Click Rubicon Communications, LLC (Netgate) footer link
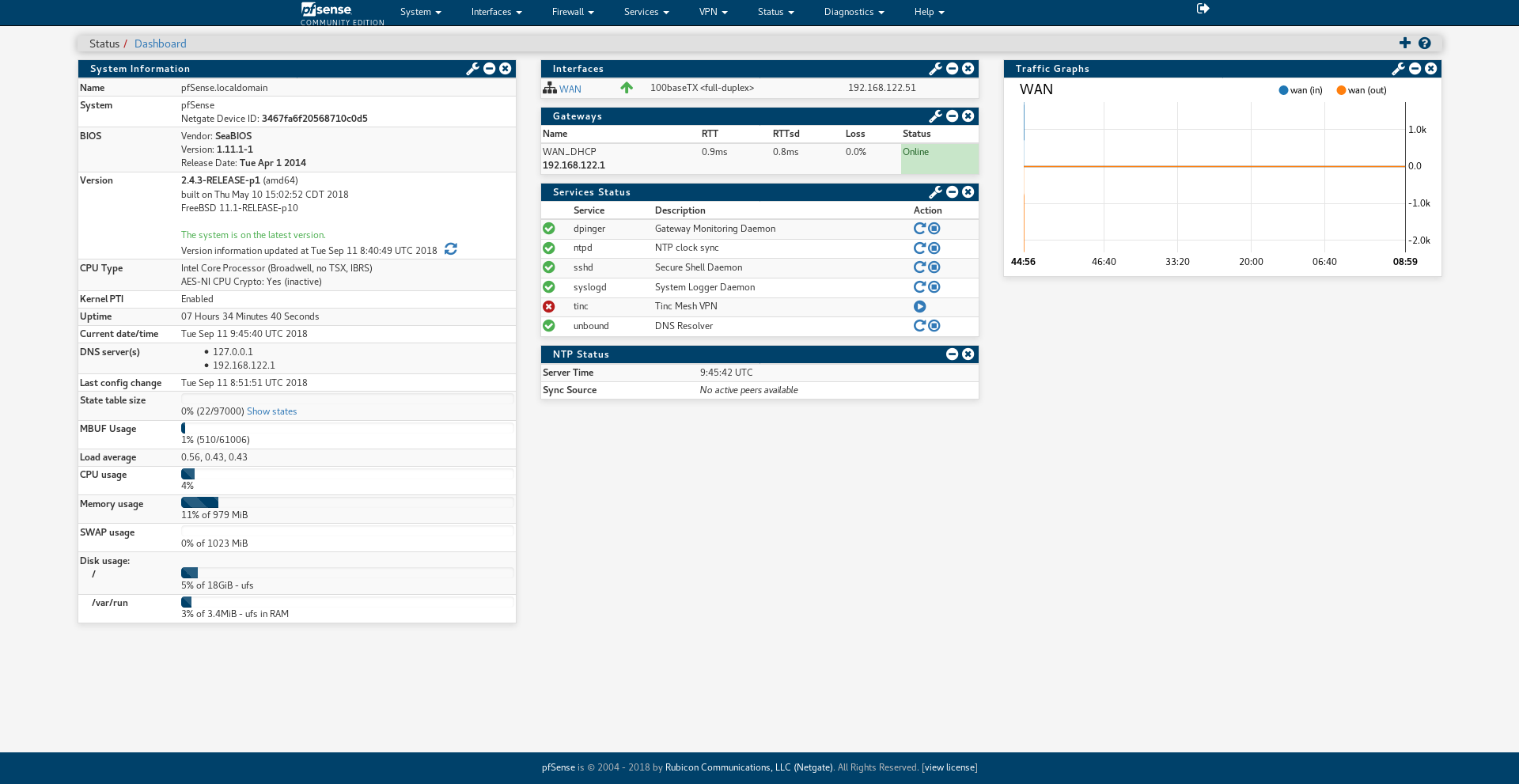 tap(748, 767)
